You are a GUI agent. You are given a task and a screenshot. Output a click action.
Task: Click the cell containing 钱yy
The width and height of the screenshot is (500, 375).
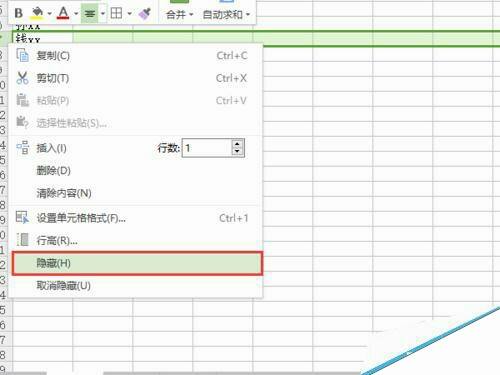click(x=43, y=38)
